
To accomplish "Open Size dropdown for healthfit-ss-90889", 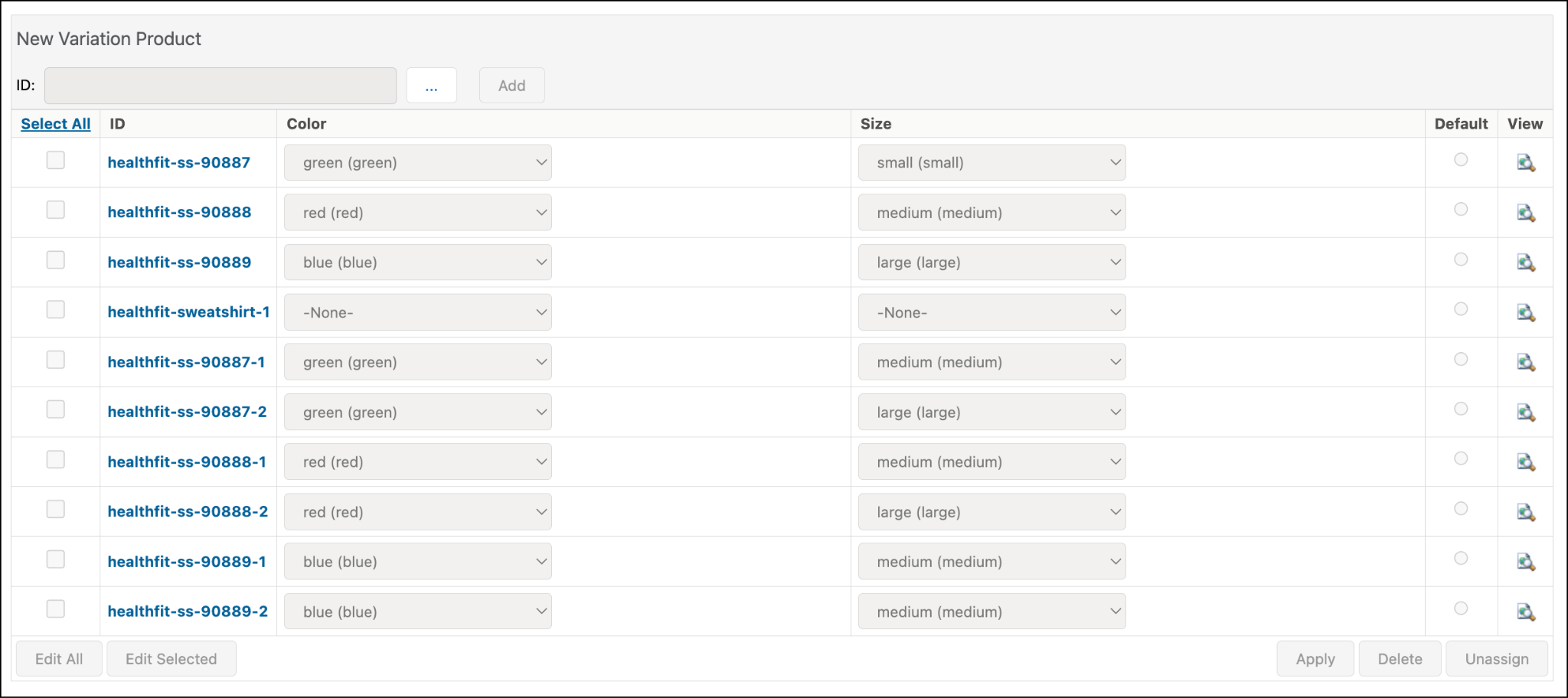I will pyautogui.click(x=992, y=263).
